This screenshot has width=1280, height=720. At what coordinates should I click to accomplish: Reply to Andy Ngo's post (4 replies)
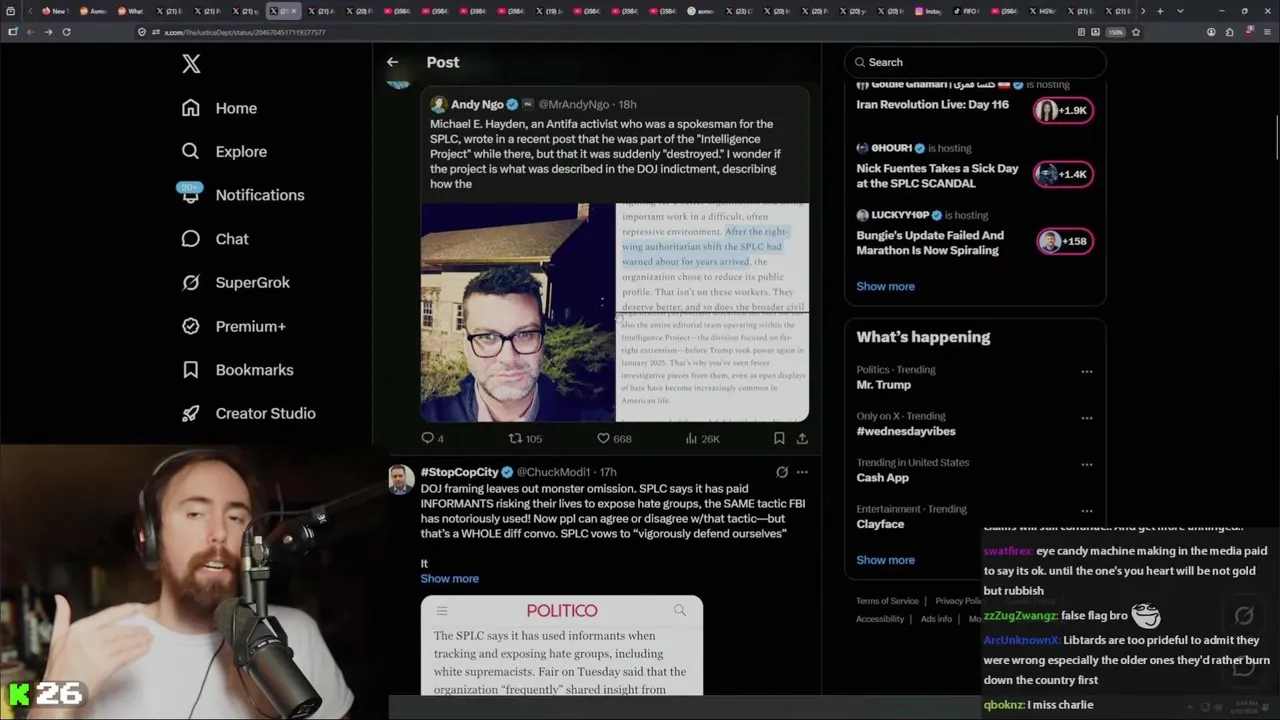(432, 438)
